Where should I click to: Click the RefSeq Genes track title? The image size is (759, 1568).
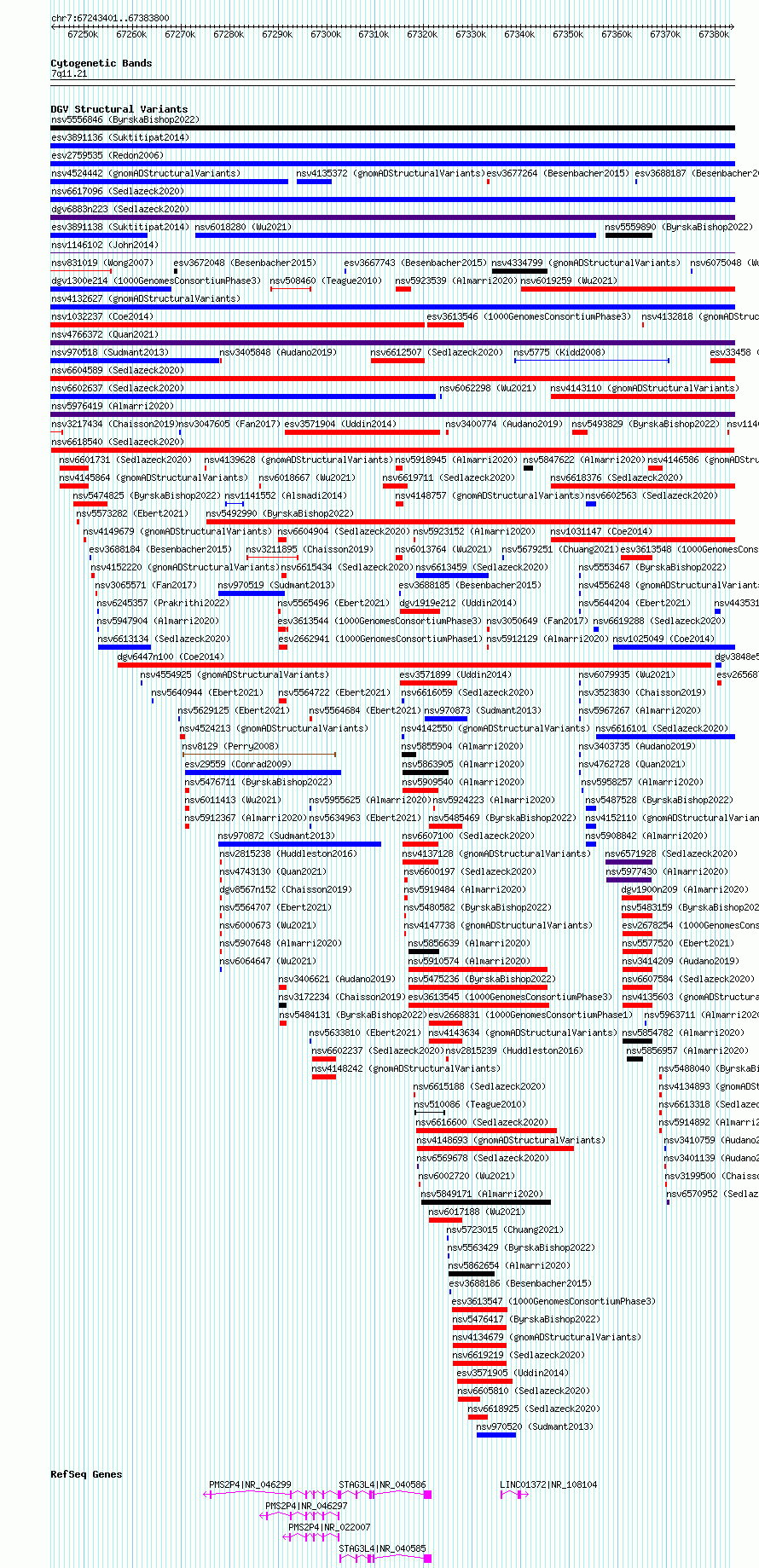(x=86, y=1474)
